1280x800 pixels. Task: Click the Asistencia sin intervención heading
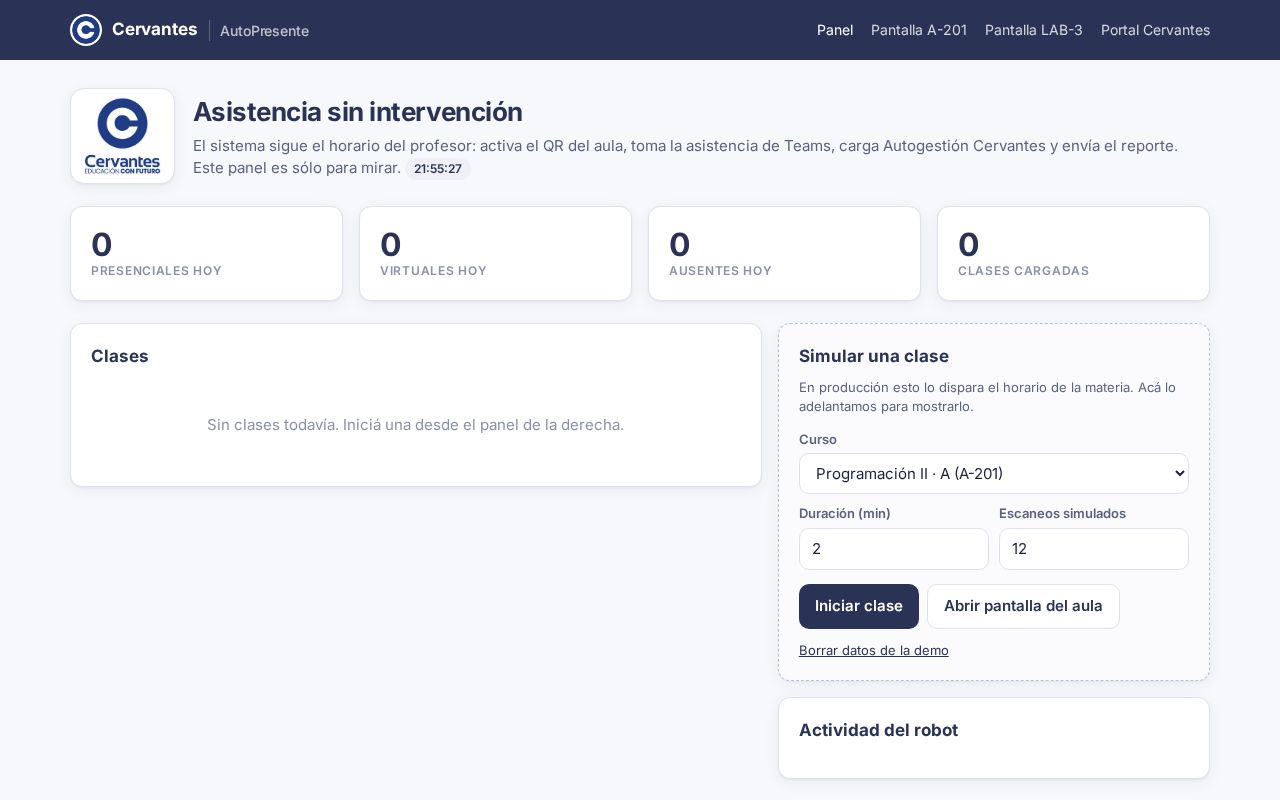358,112
